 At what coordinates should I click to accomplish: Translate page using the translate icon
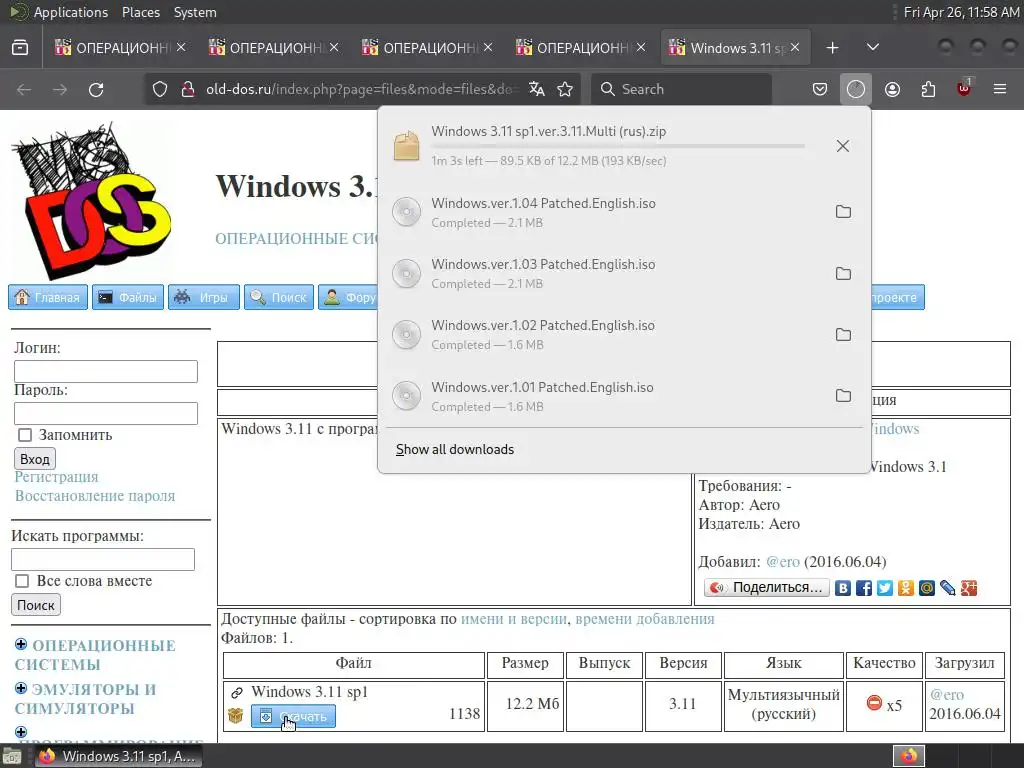click(537, 89)
